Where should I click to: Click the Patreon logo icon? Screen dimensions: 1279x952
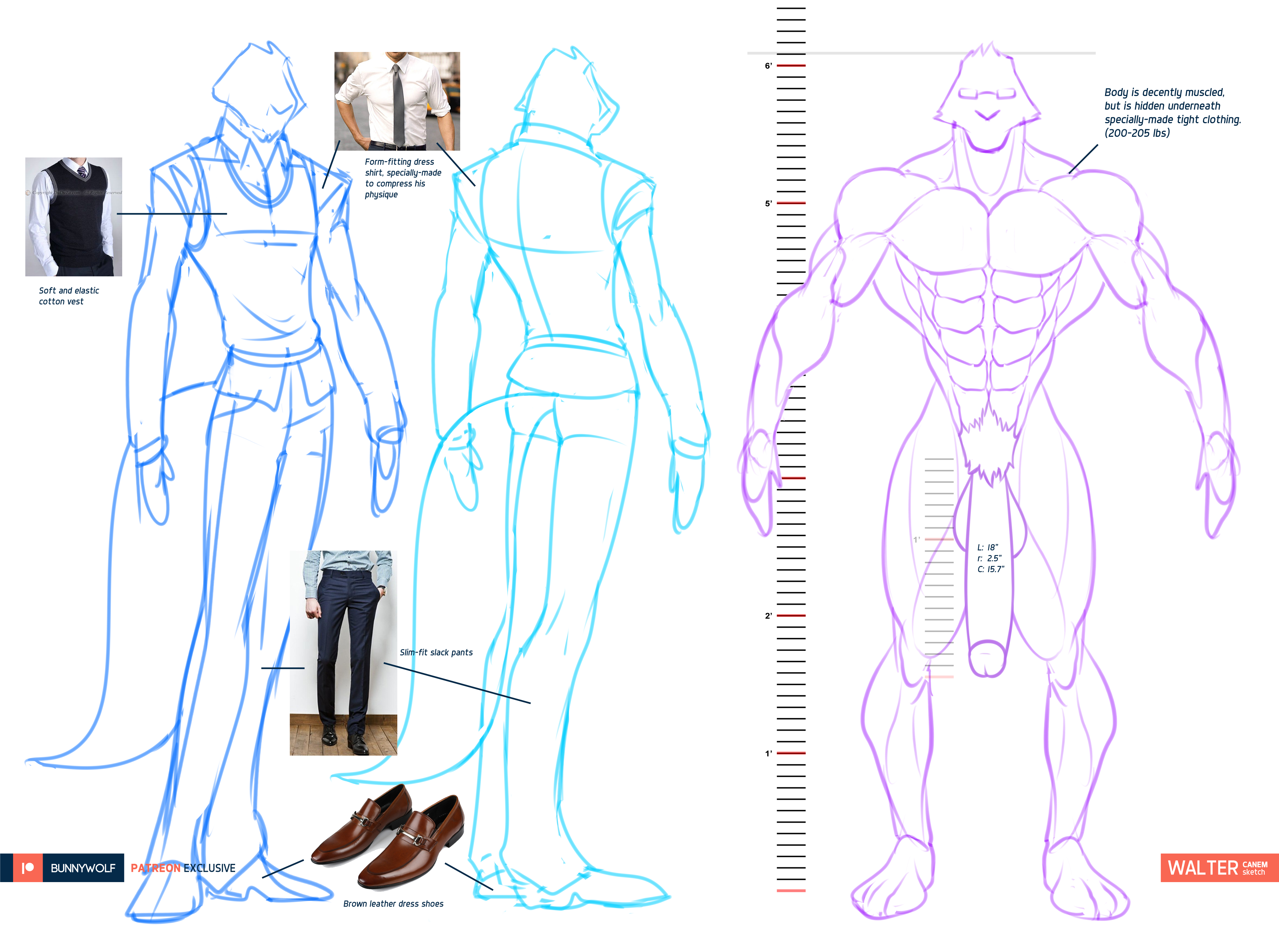click(x=28, y=867)
